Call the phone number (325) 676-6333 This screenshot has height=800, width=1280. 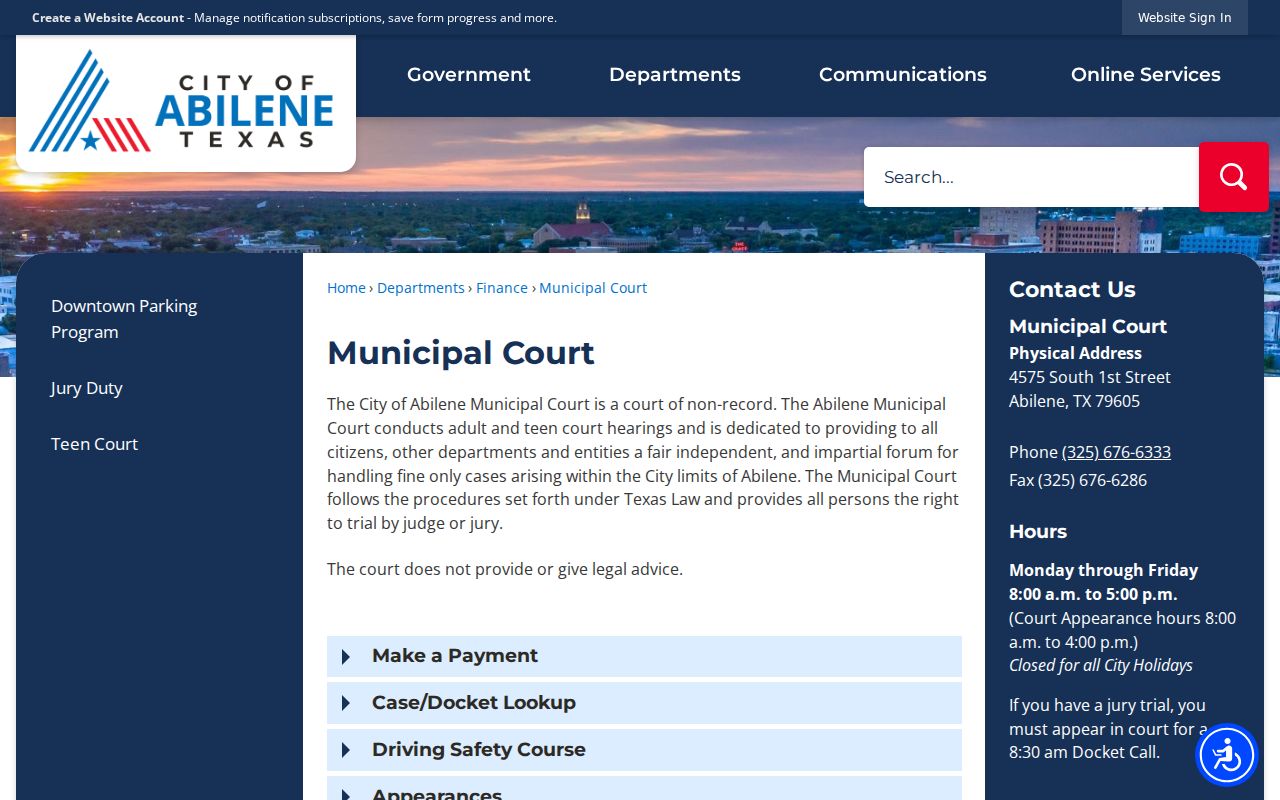(1116, 452)
